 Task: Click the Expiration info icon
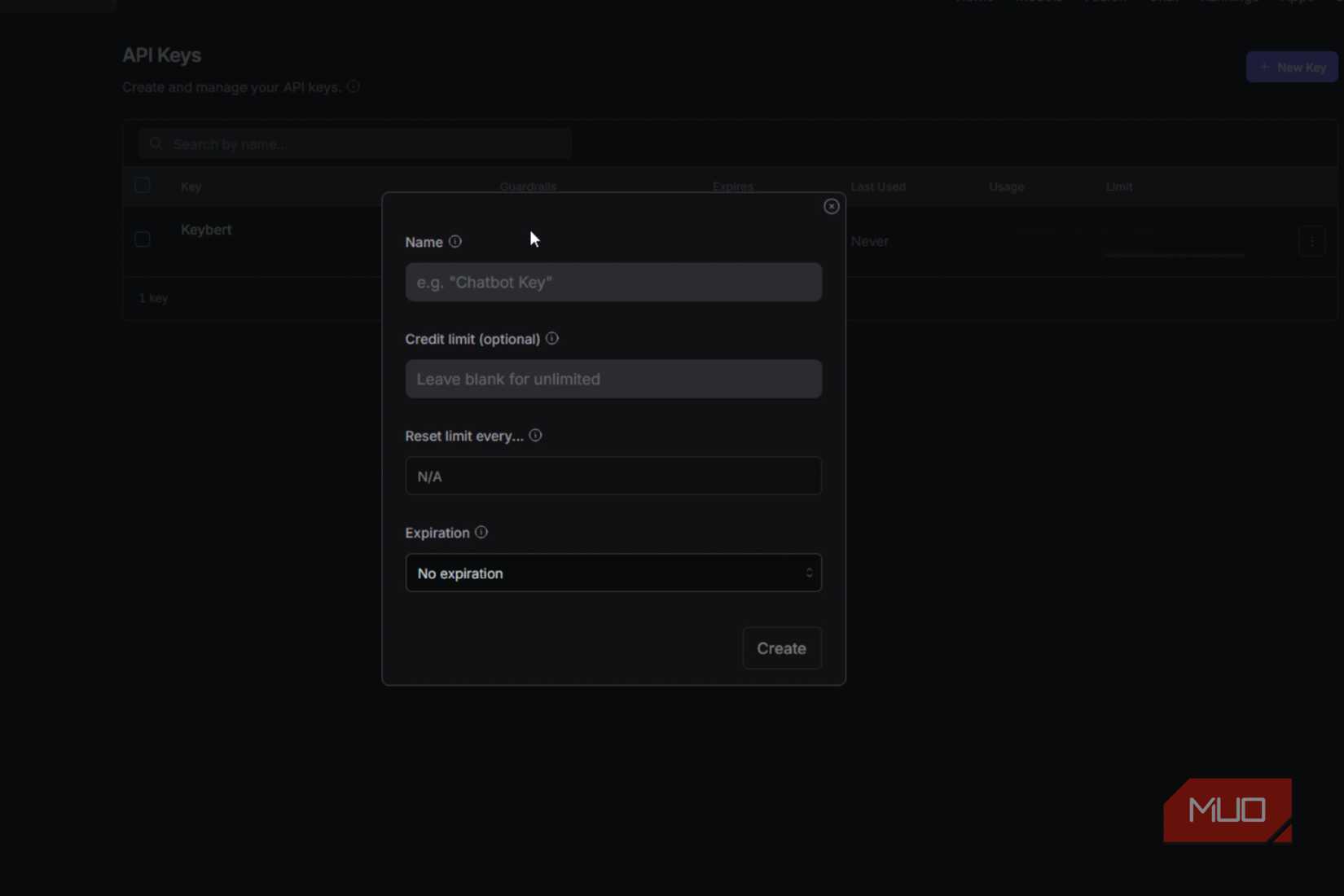pos(481,532)
